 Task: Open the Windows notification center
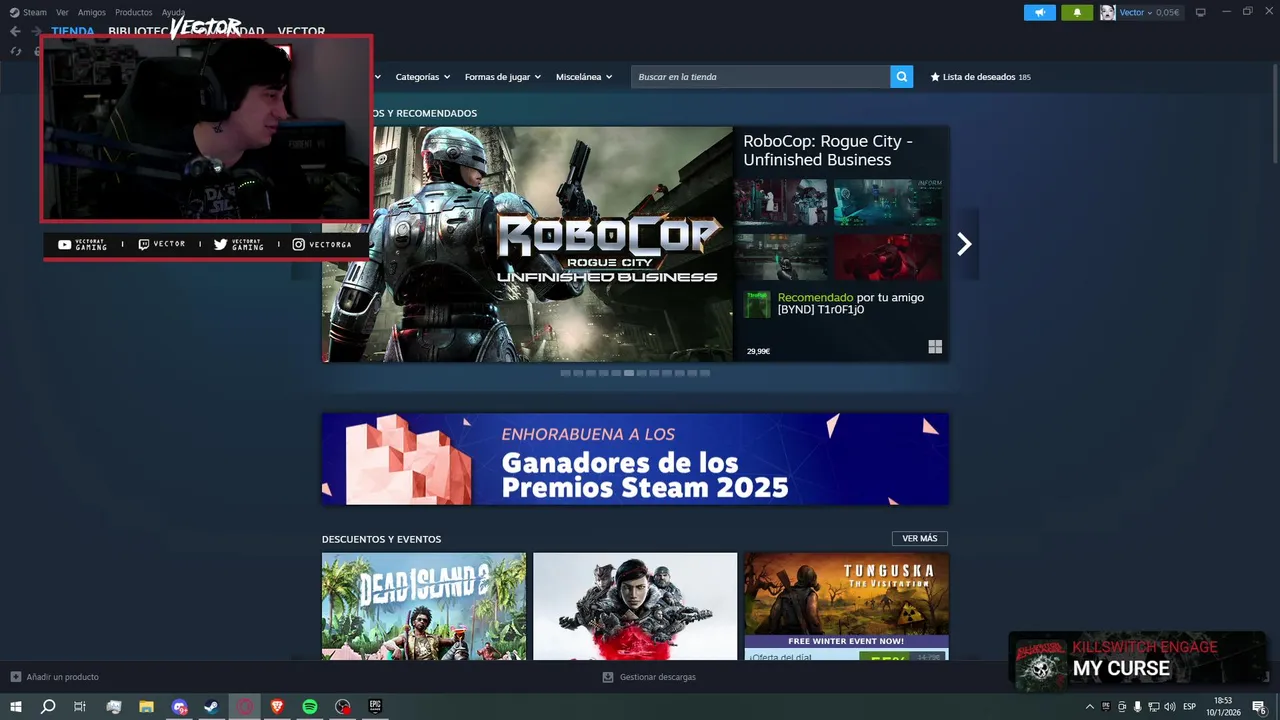tap(1260, 707)
